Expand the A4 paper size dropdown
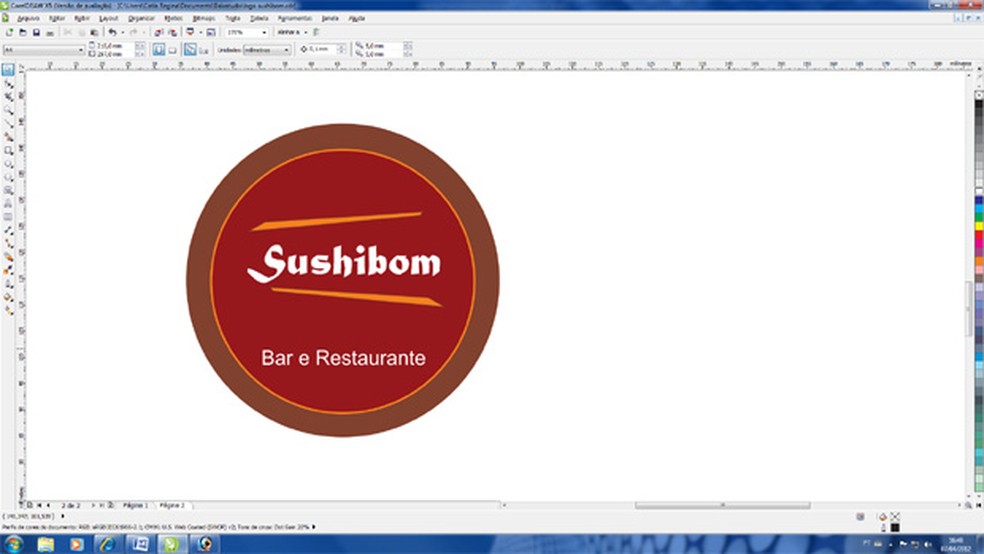This screenshot has width=984, height=554. coord(80,49)
